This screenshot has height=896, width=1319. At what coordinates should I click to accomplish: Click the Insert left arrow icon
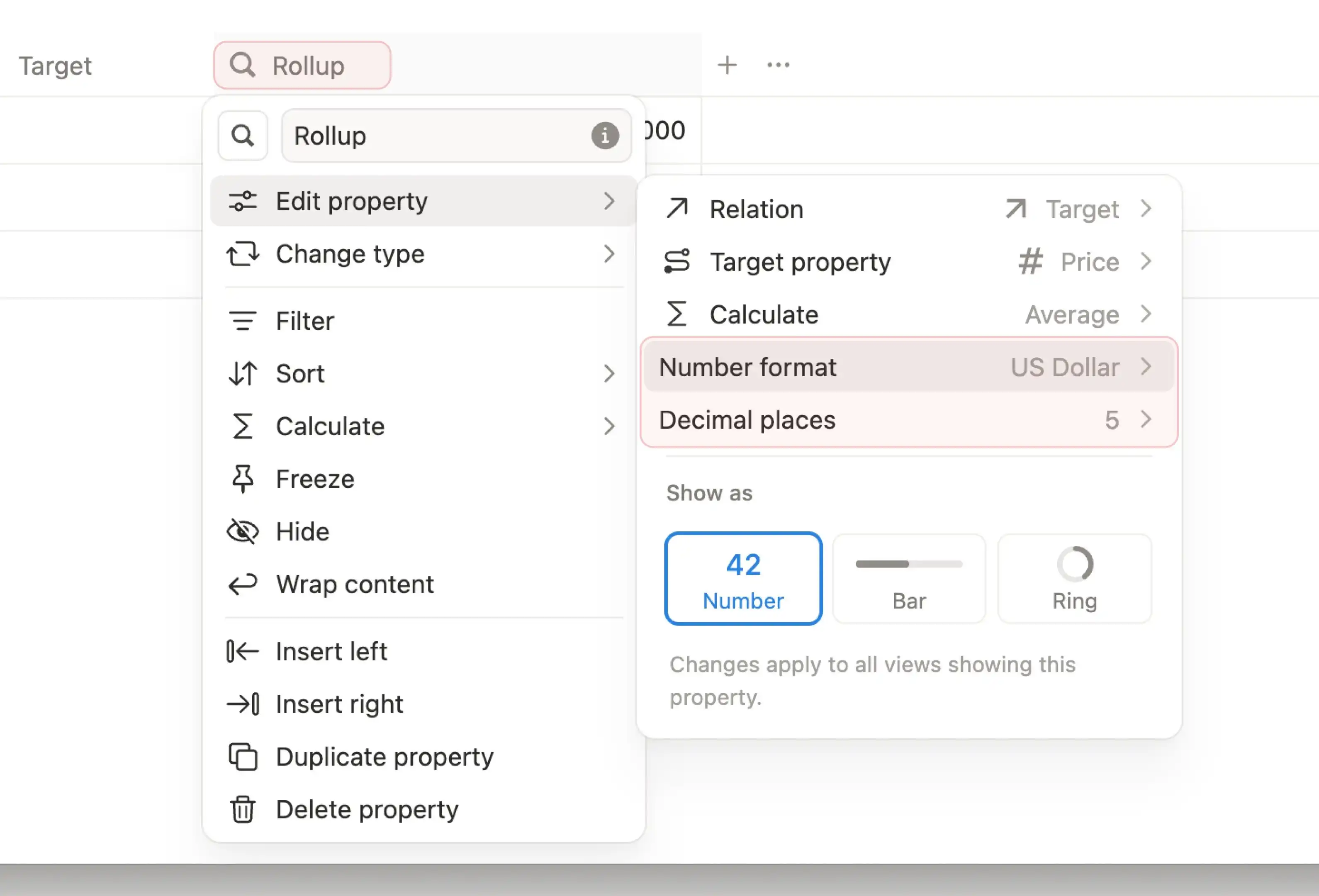coord(243,651)
